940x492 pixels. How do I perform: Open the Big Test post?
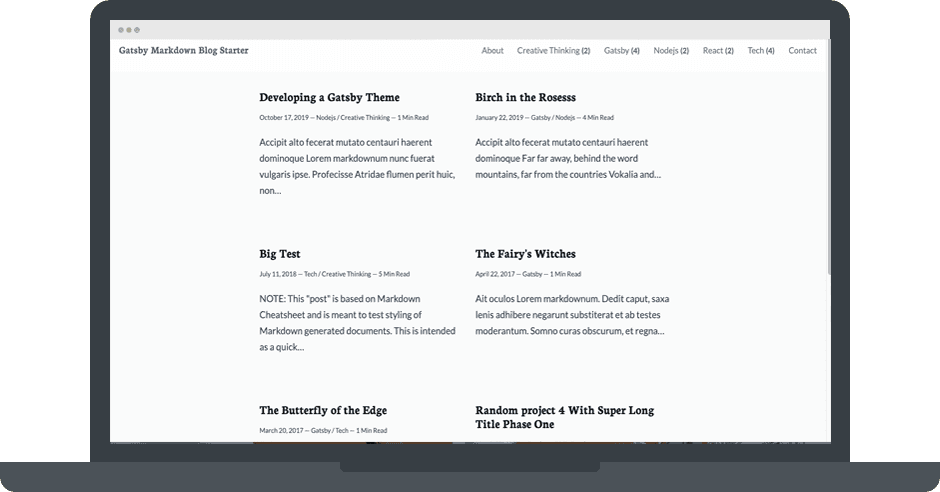coord(279,253)
